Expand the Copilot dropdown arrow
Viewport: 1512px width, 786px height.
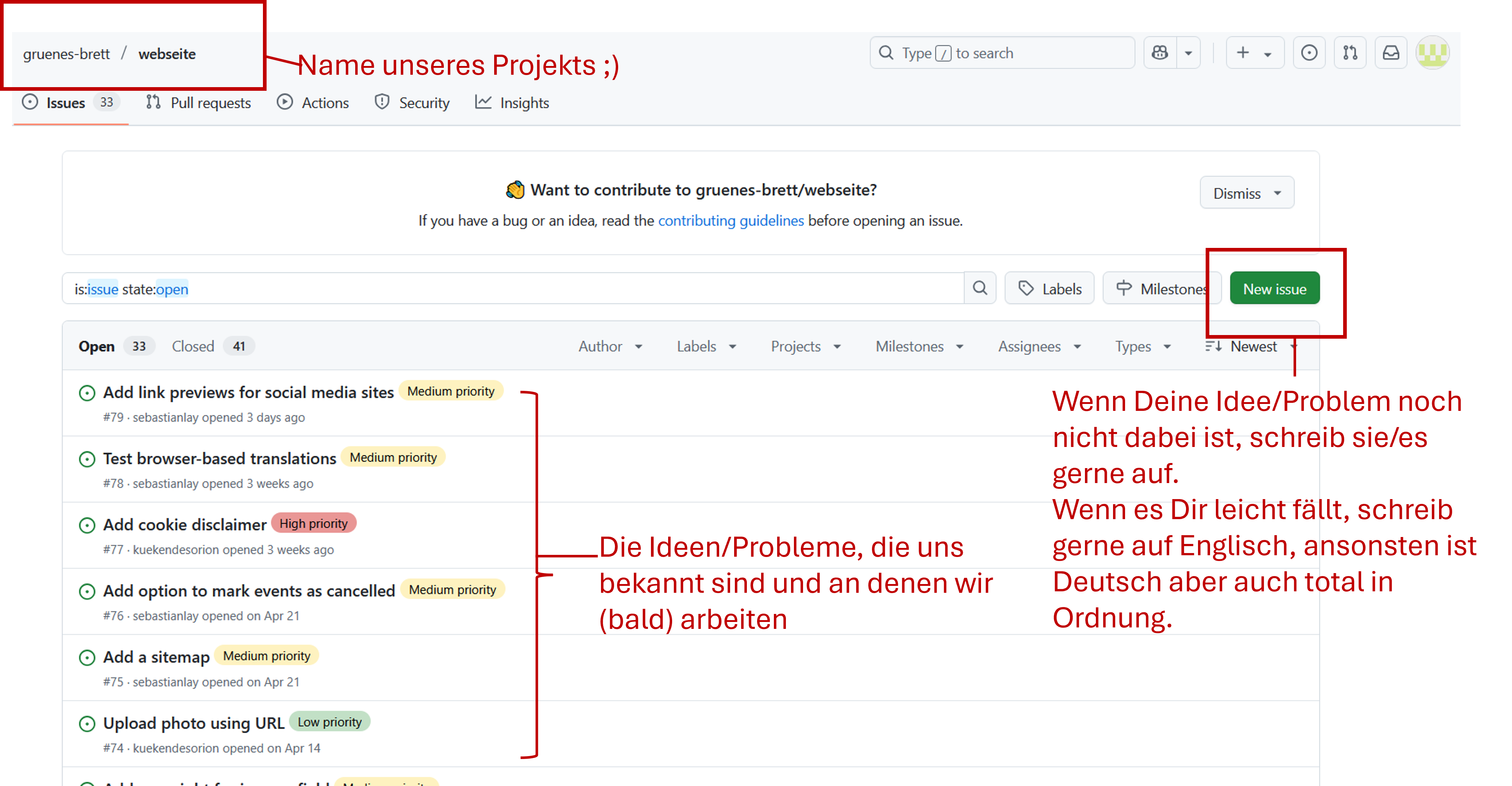(x=1189, y=53)
